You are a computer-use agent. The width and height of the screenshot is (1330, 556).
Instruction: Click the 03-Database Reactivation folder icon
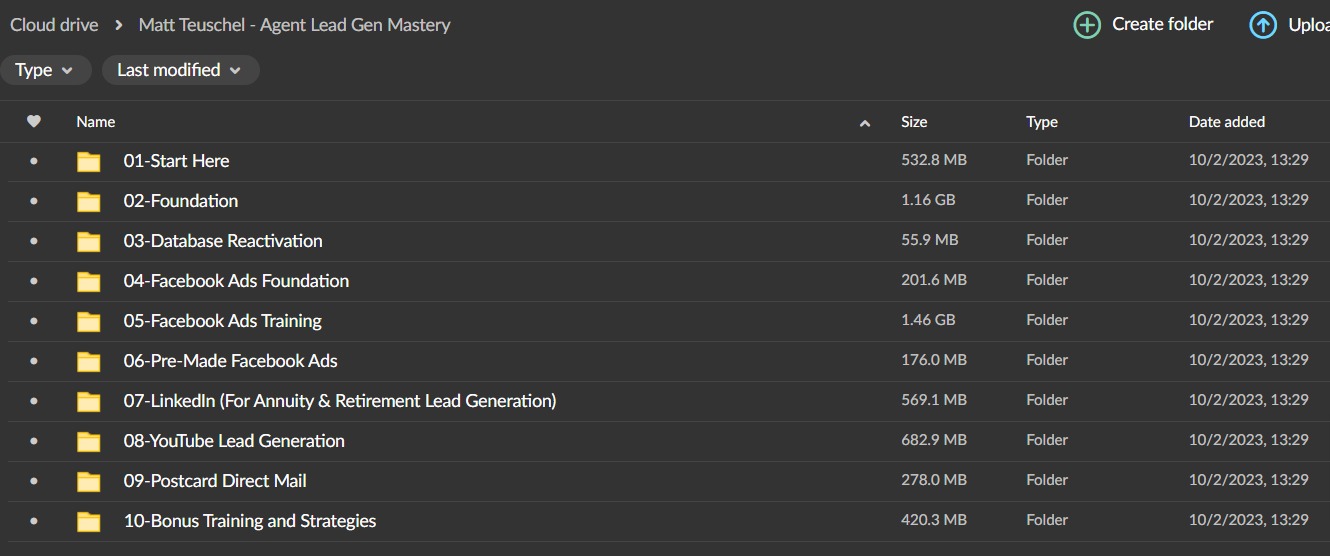(x=89, y=241)
